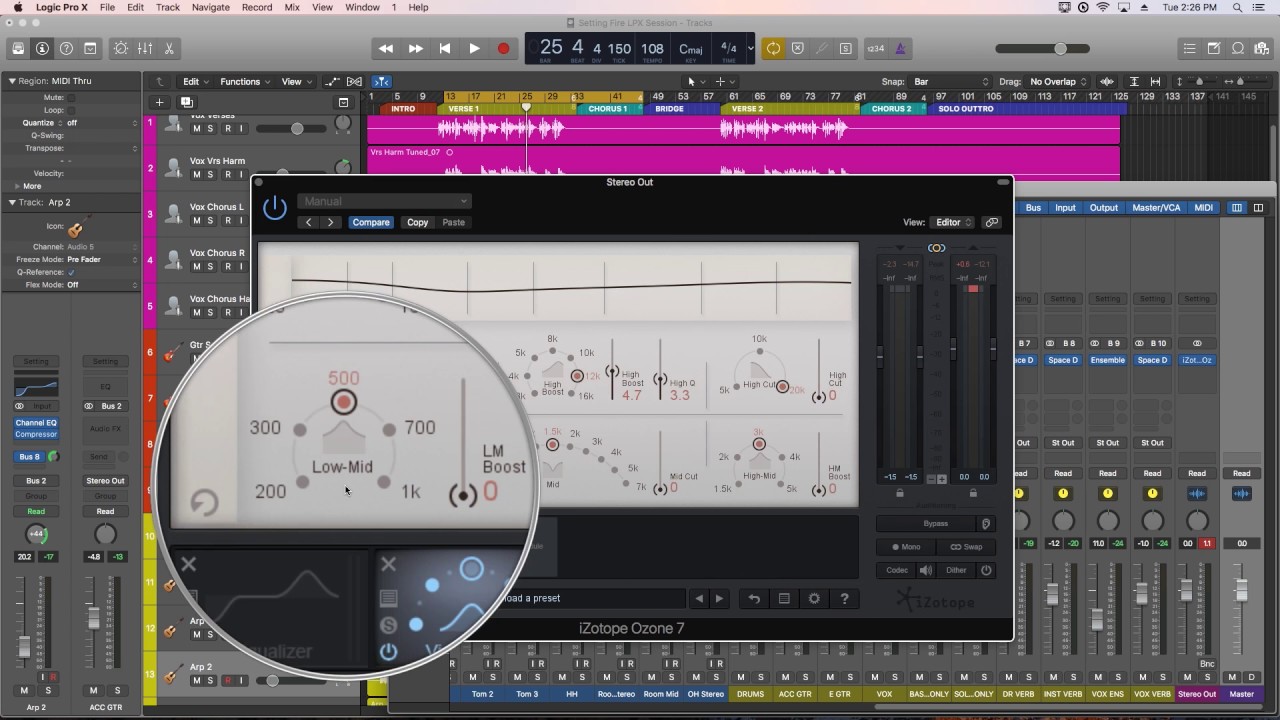
Task: Open the Quick Help question icon
Action: tap(66, 48)
